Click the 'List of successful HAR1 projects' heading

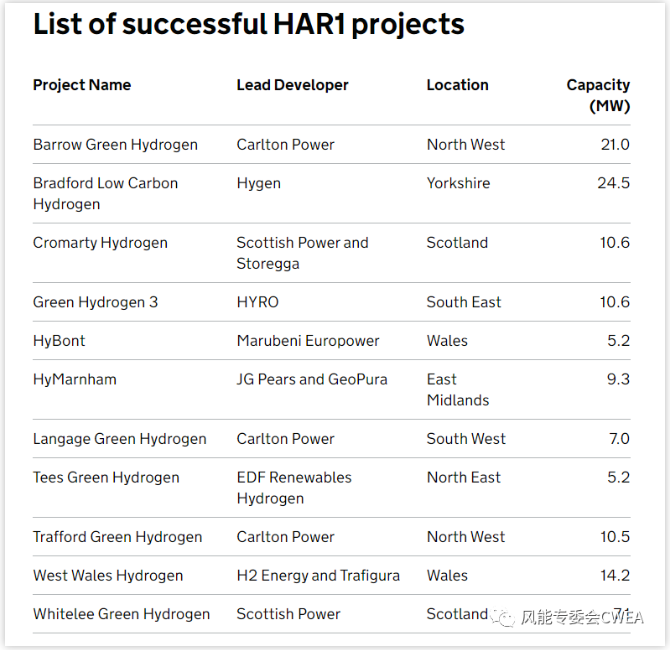249,24
